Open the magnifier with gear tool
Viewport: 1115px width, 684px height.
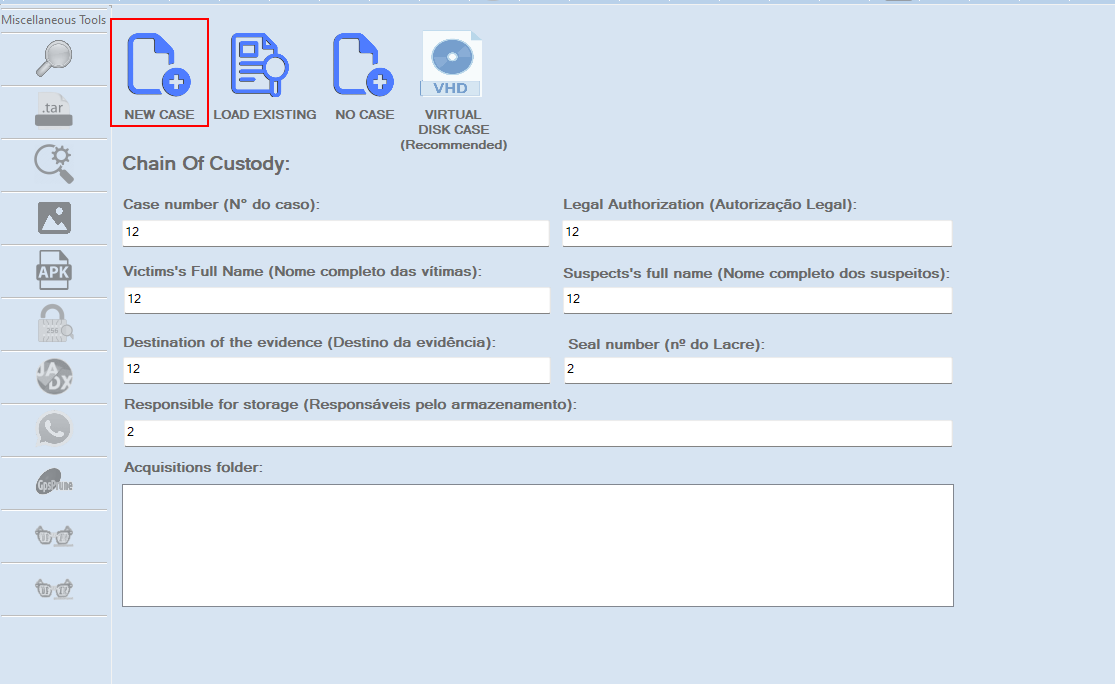point(54,164)
